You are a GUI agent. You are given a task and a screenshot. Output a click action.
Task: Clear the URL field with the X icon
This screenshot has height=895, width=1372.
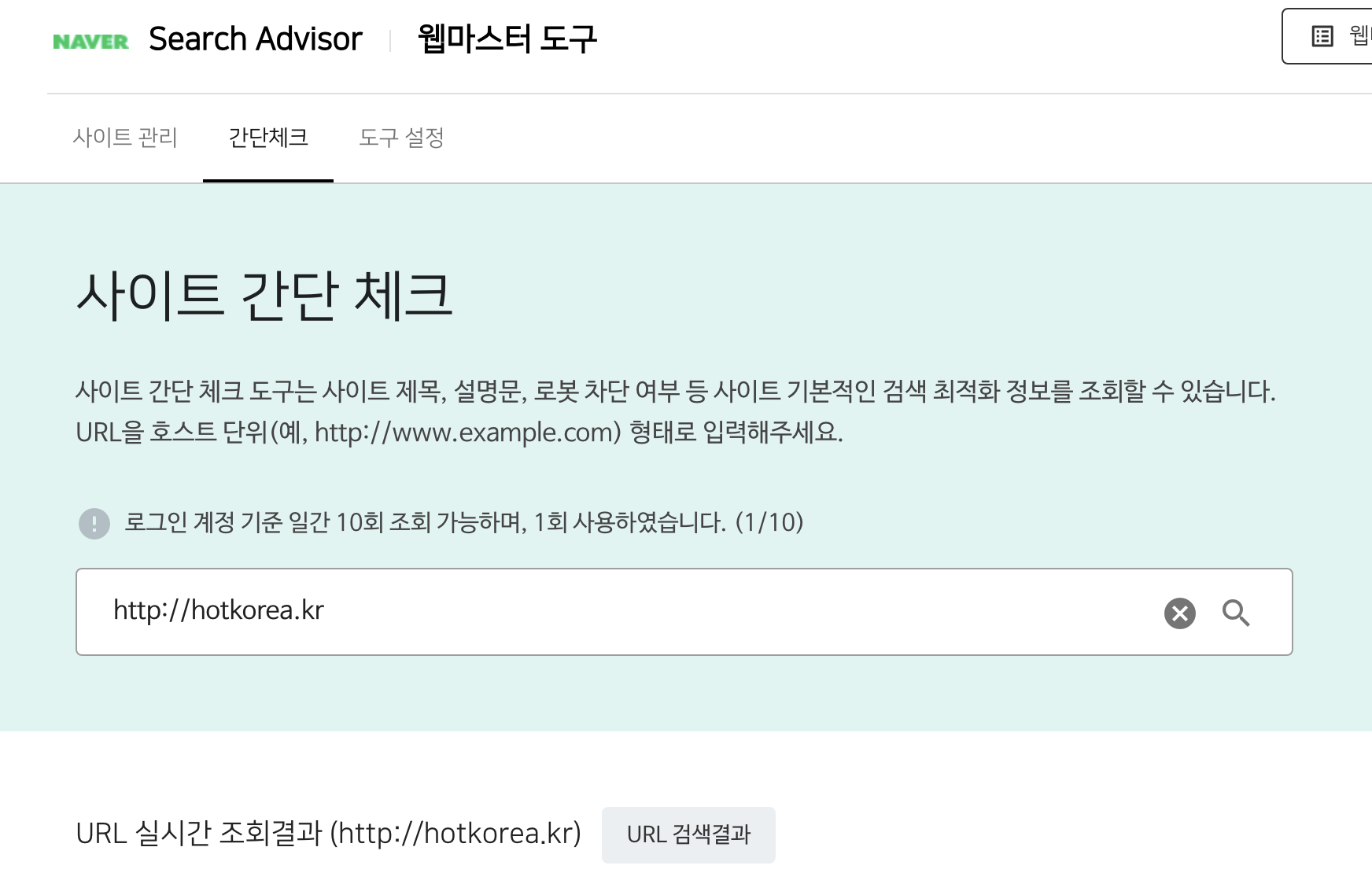1180,613
